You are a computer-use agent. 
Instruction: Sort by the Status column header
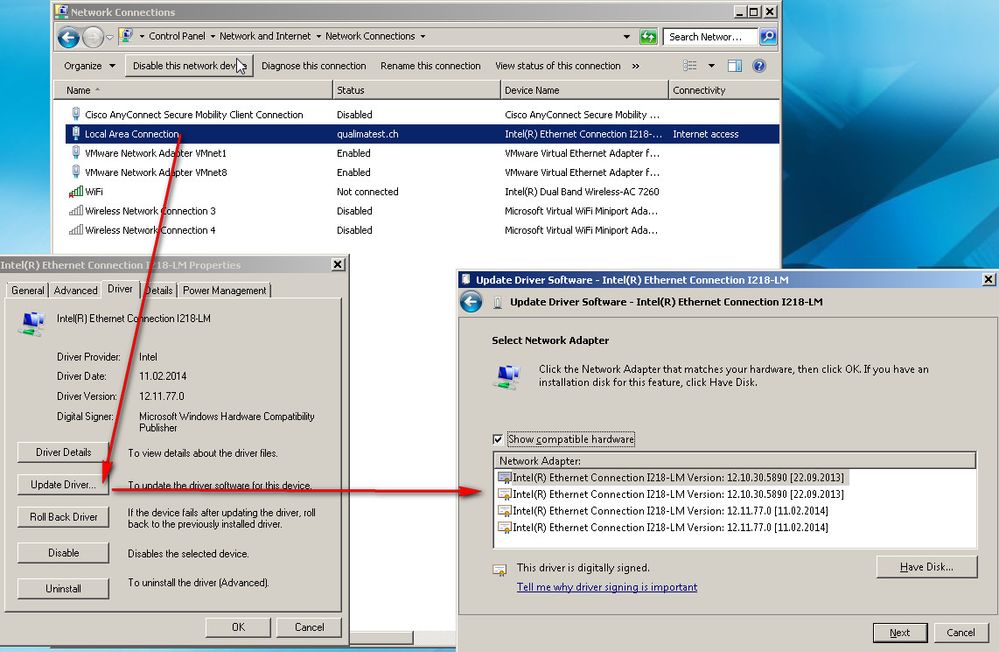[416, 90]
